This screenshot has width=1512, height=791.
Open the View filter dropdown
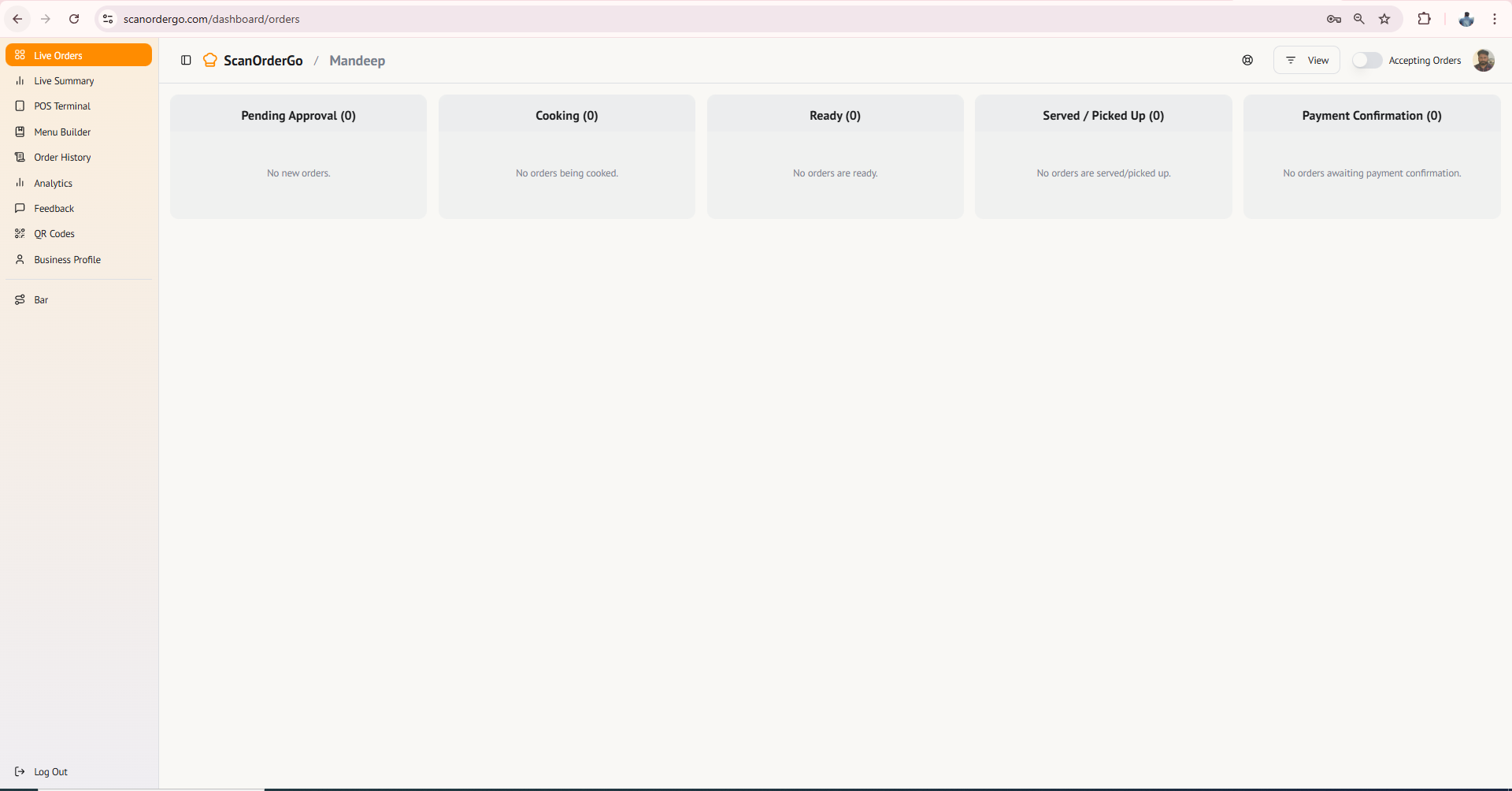click(1306, 60)
